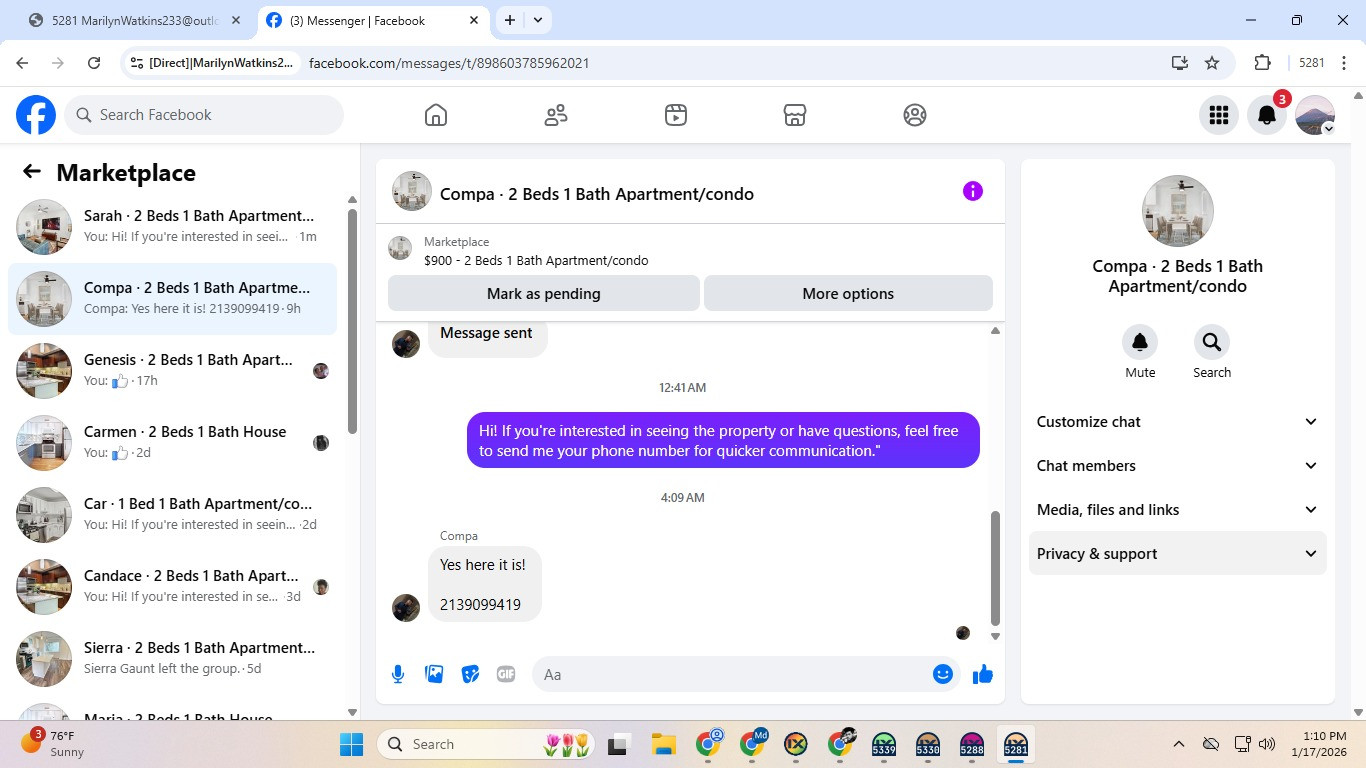This screenshot has width=1366, height=768.
Task: Open the taskbar clock showing 1:10 PM
Action: coord(1318,744)
